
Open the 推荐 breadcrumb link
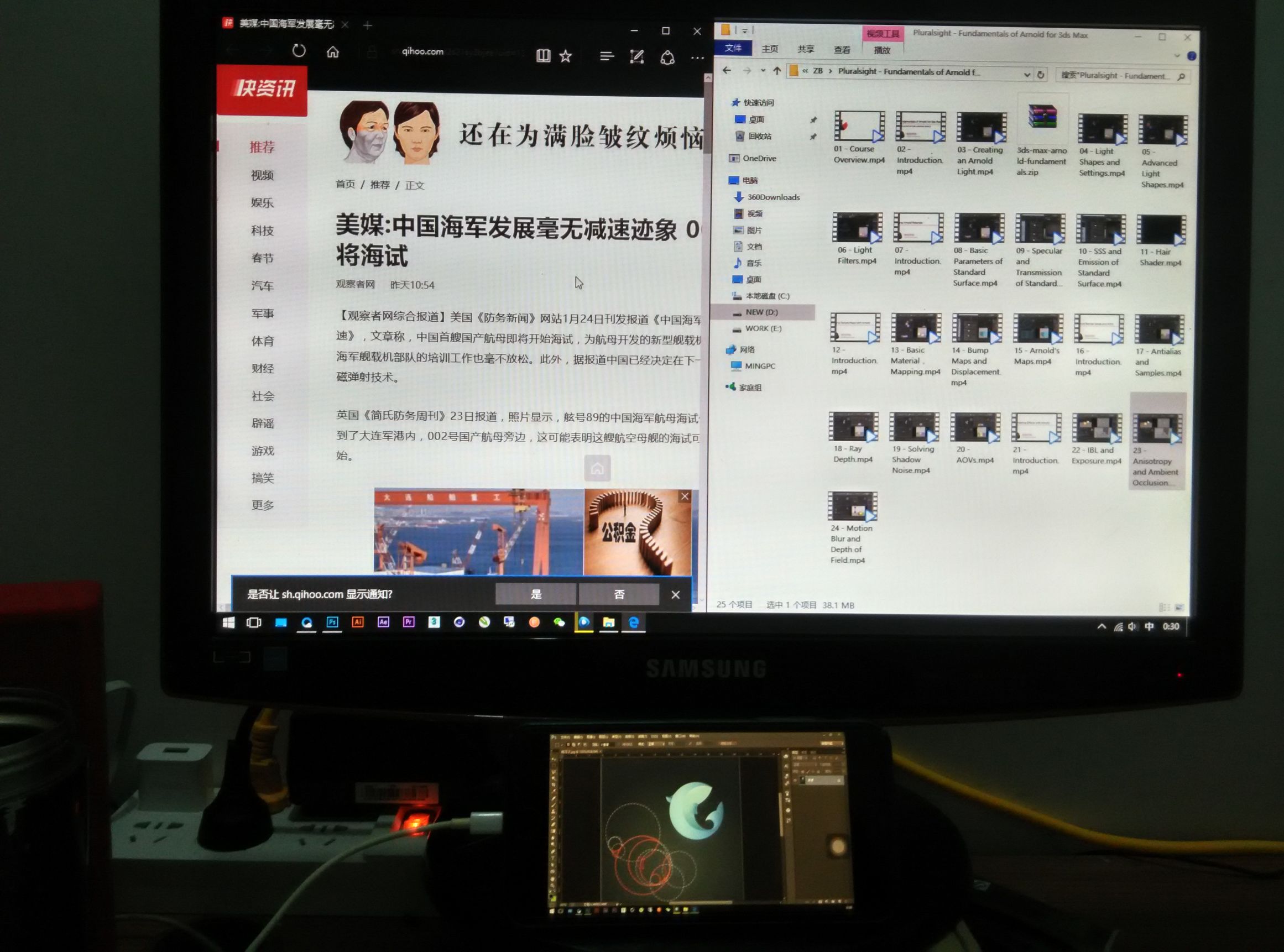[380, 185]
